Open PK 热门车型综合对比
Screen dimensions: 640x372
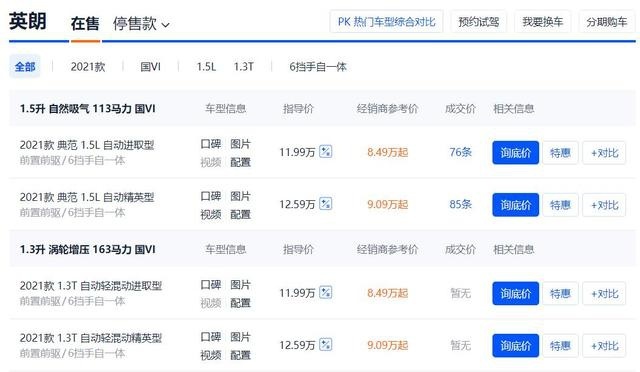[x=386, y=22]
